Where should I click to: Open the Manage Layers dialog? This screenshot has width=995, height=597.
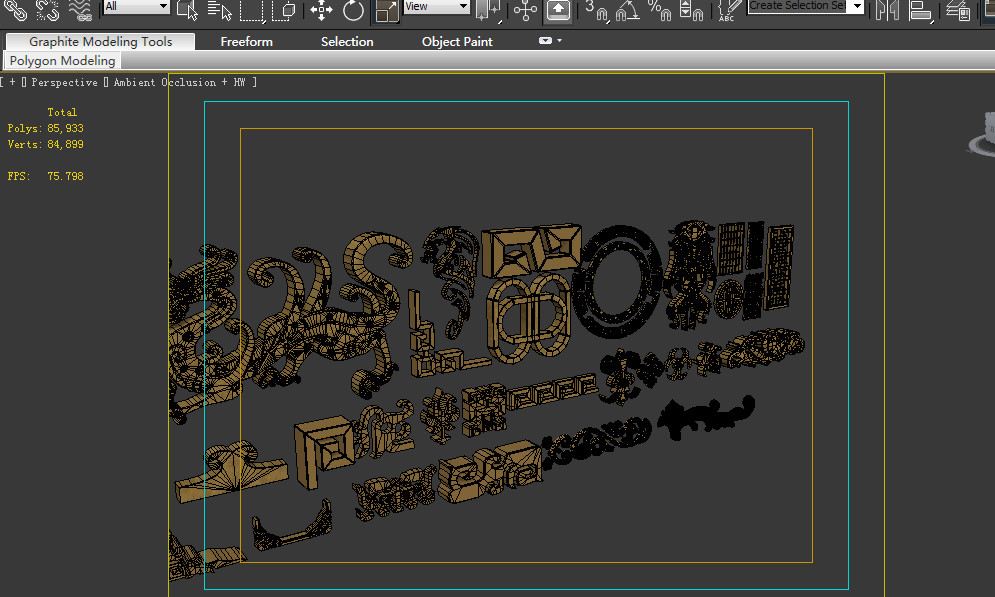pyautogui.click(x=958, y=10)
